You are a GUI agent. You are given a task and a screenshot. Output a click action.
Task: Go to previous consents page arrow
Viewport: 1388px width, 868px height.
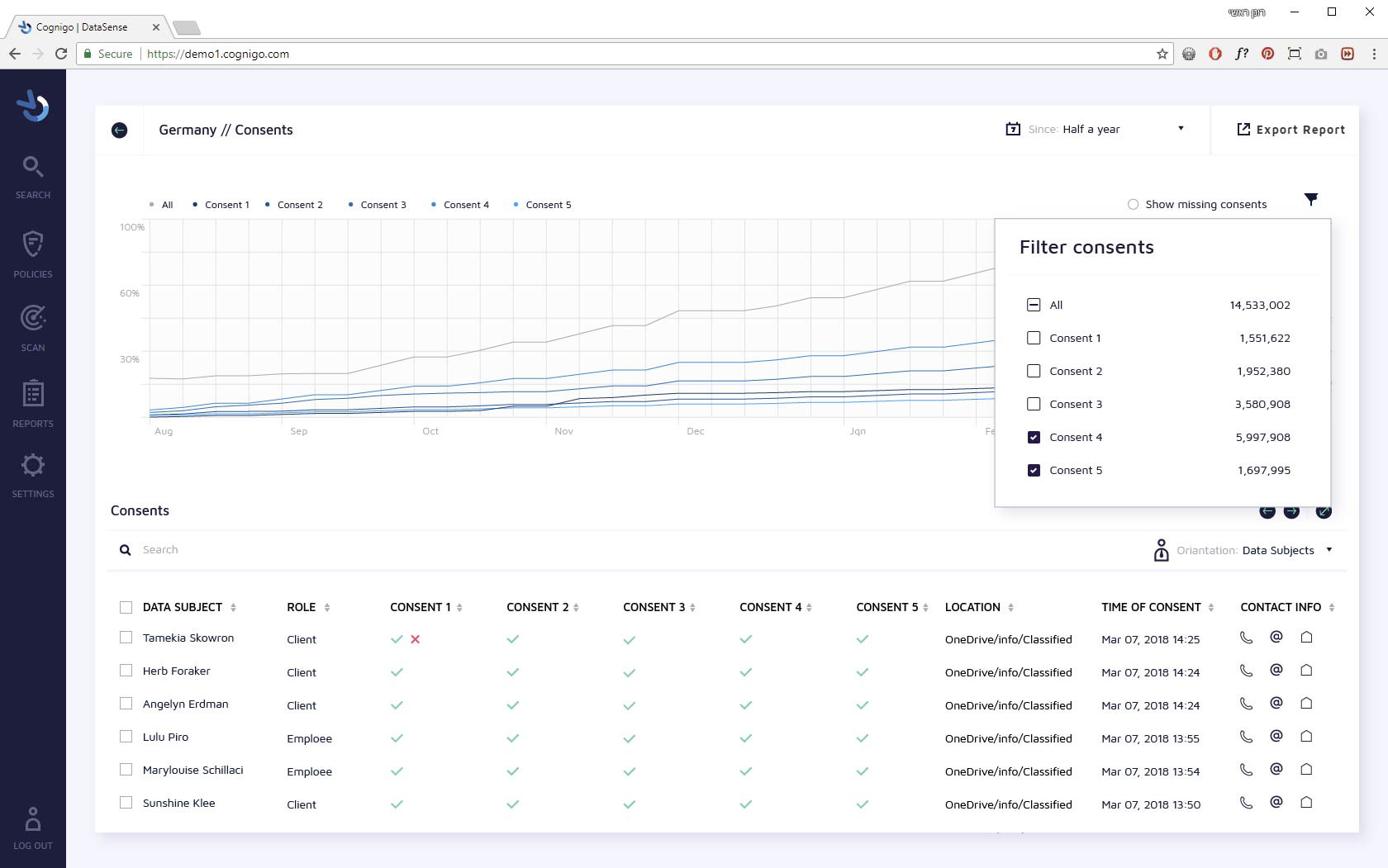point(1267,512)
